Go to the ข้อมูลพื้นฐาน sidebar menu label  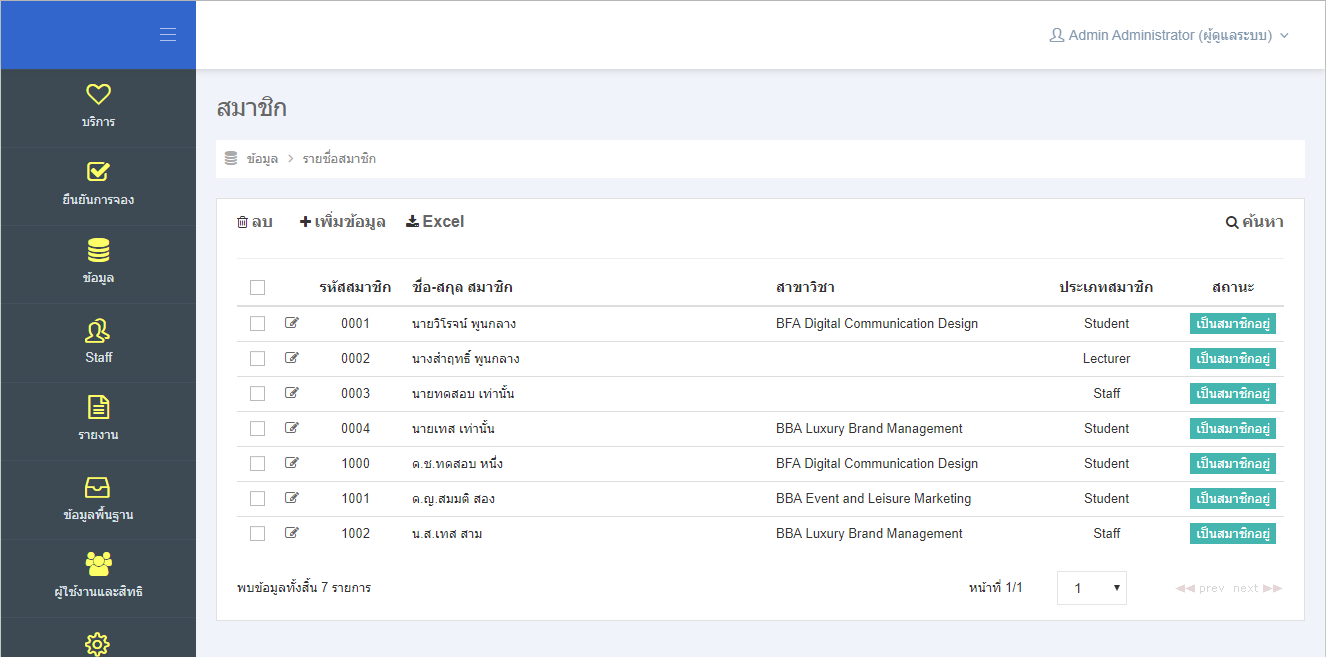98,515
